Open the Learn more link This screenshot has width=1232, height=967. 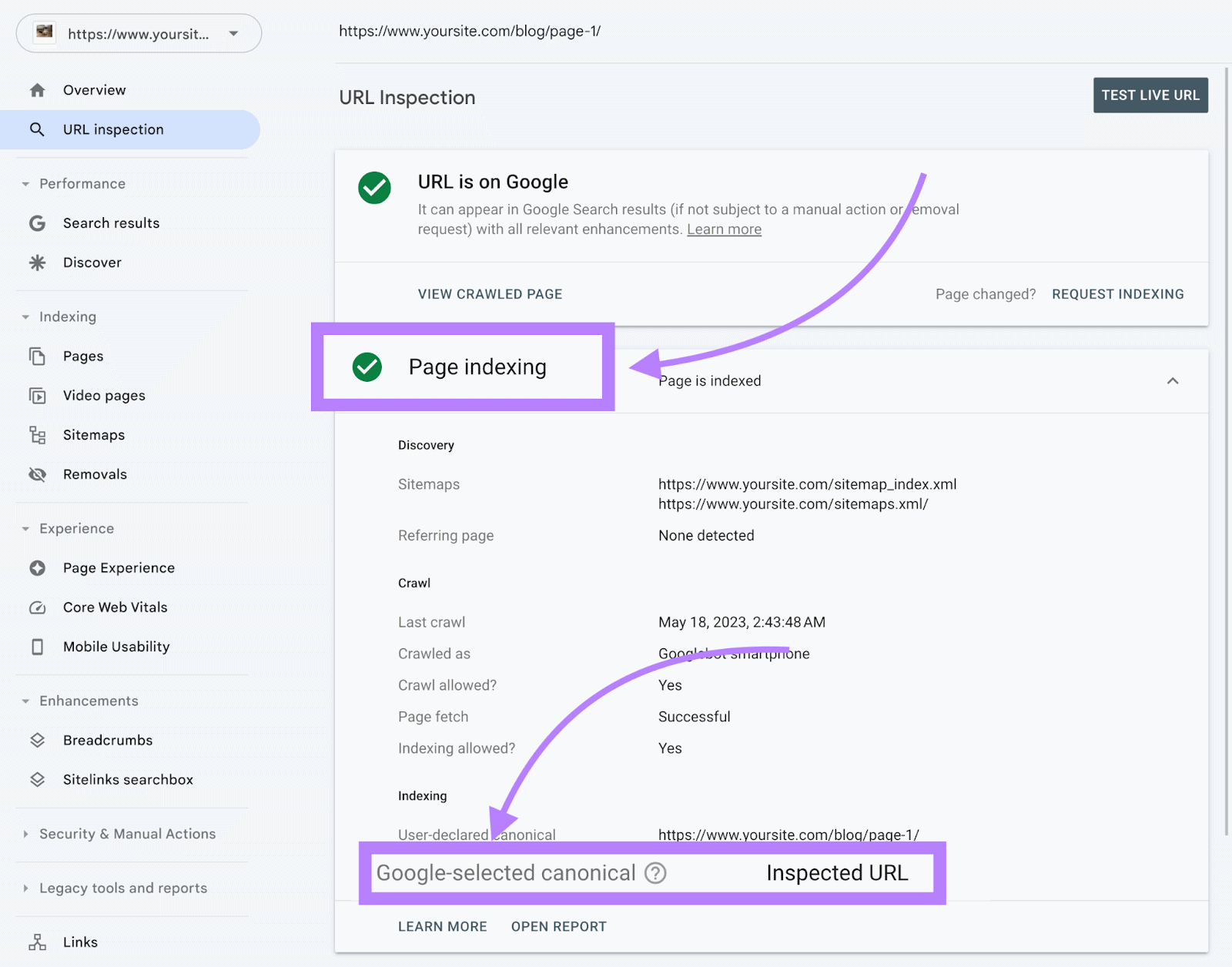(724, 229)
